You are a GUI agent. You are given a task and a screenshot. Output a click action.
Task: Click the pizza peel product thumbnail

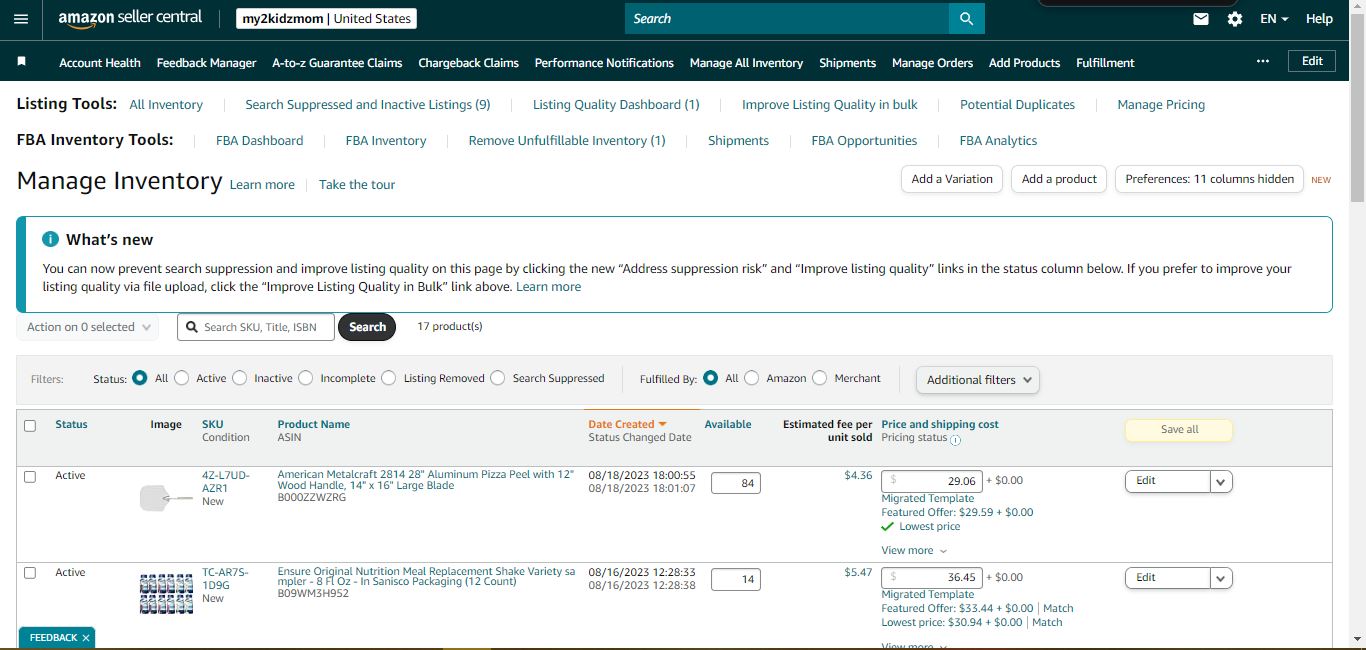pyautogui.click(x=166, y=497)
